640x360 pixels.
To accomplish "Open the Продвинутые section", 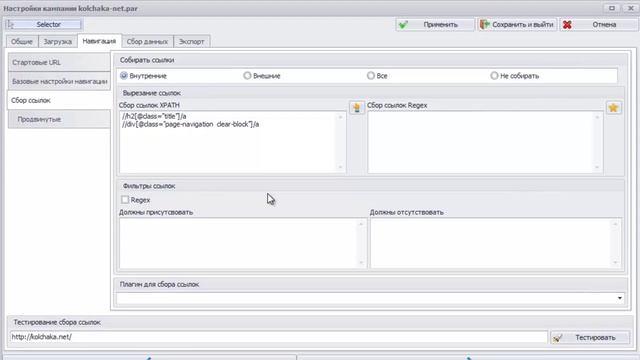I will [x=59, y=119].
